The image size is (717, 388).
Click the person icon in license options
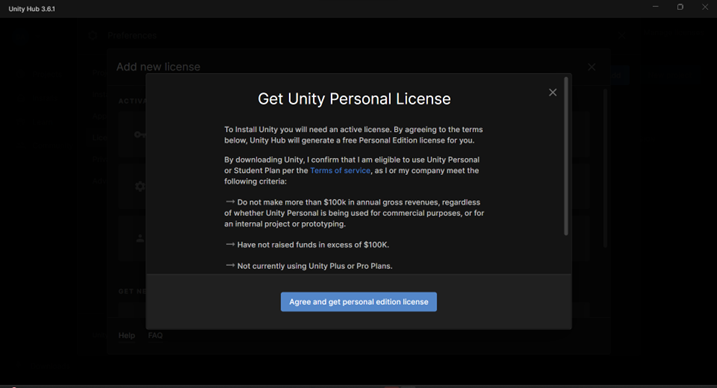point(140,238)
